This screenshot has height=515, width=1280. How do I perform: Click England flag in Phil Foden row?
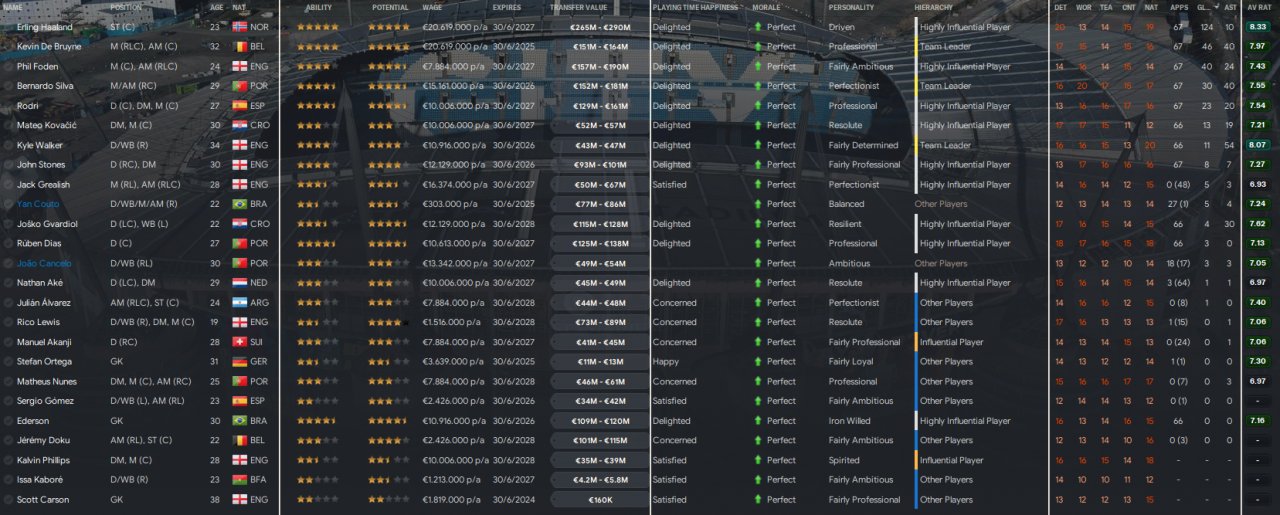point(239,66)
